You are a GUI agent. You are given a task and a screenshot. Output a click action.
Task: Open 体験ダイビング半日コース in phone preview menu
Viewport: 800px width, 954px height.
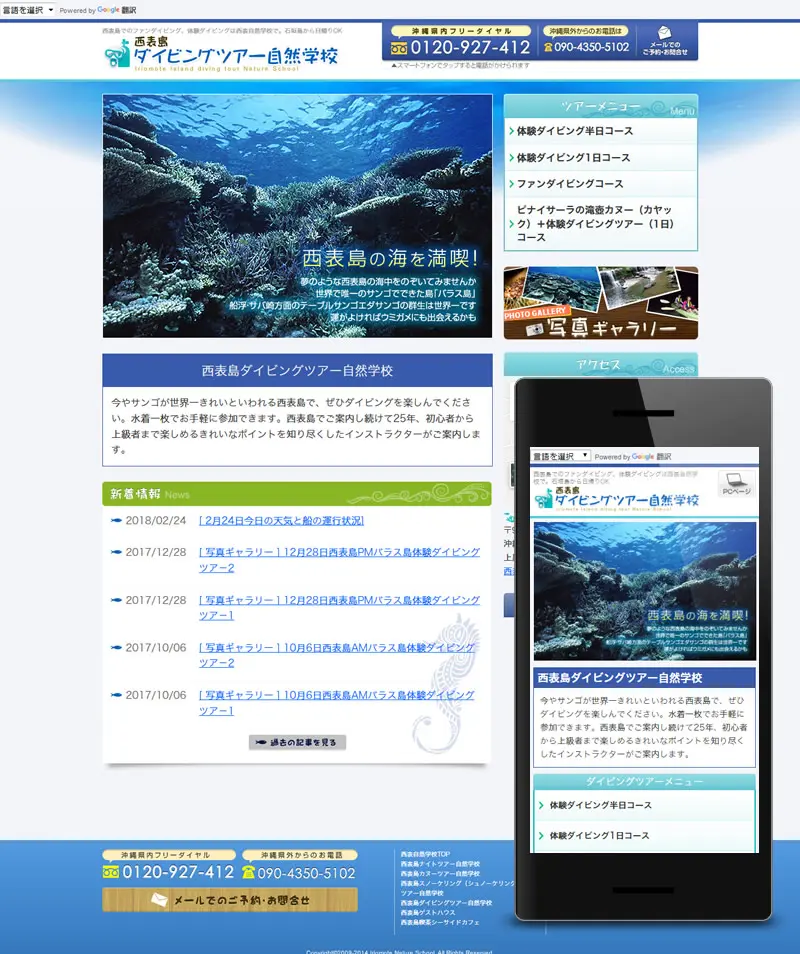(x=644, y=805)
